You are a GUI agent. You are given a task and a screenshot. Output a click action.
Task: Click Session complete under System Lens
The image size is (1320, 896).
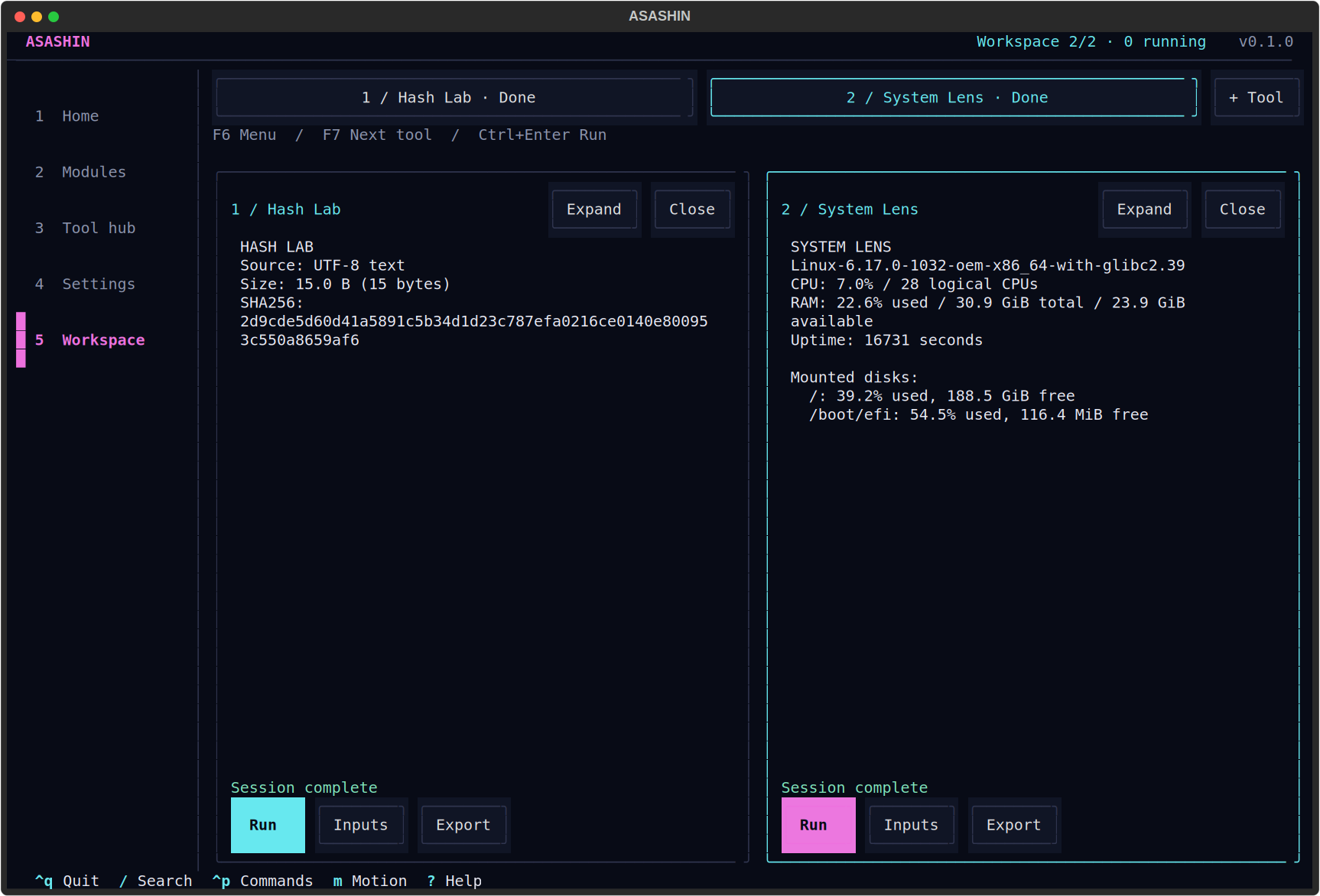pos(854,787)
